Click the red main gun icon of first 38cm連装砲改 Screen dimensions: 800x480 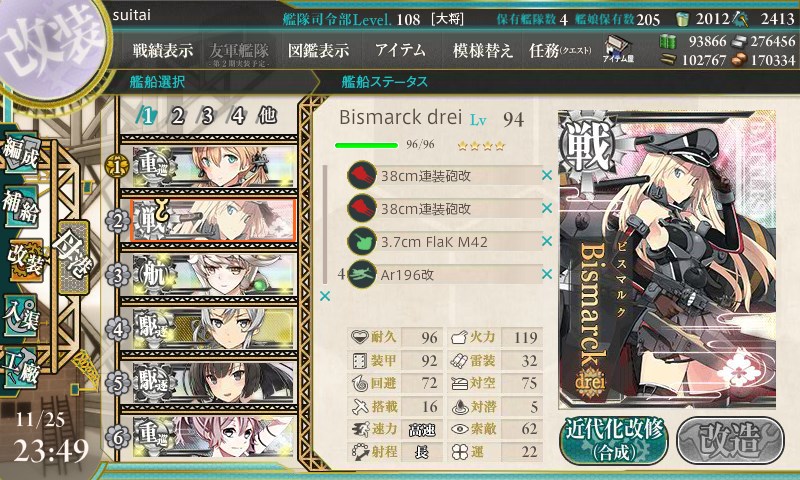[362, 176]
